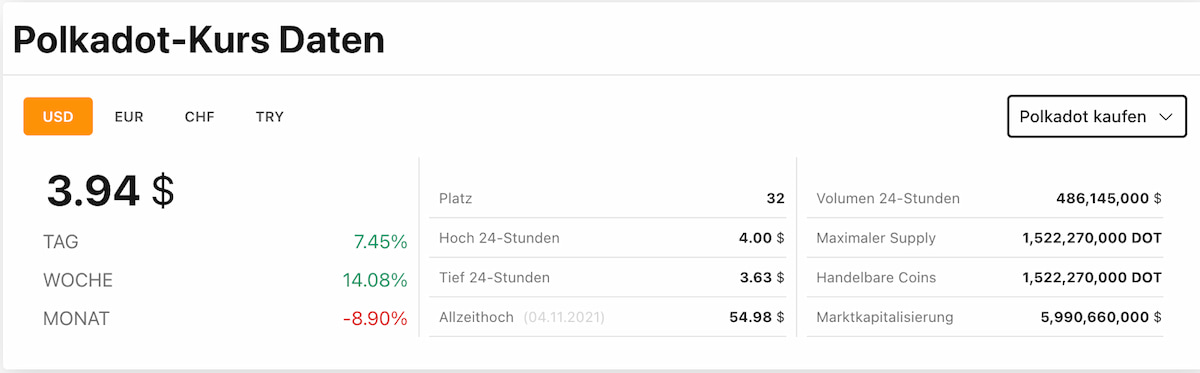Click the 3.94 $ price value

pos(110,190)
